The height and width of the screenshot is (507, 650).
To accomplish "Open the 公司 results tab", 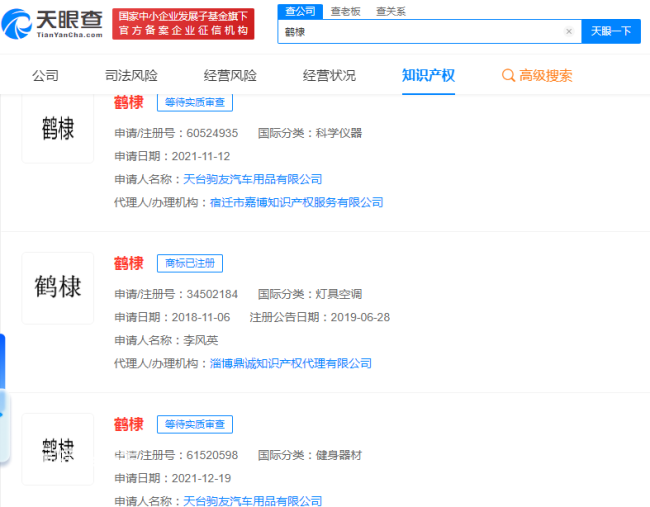I will click(x=46, y=76).
